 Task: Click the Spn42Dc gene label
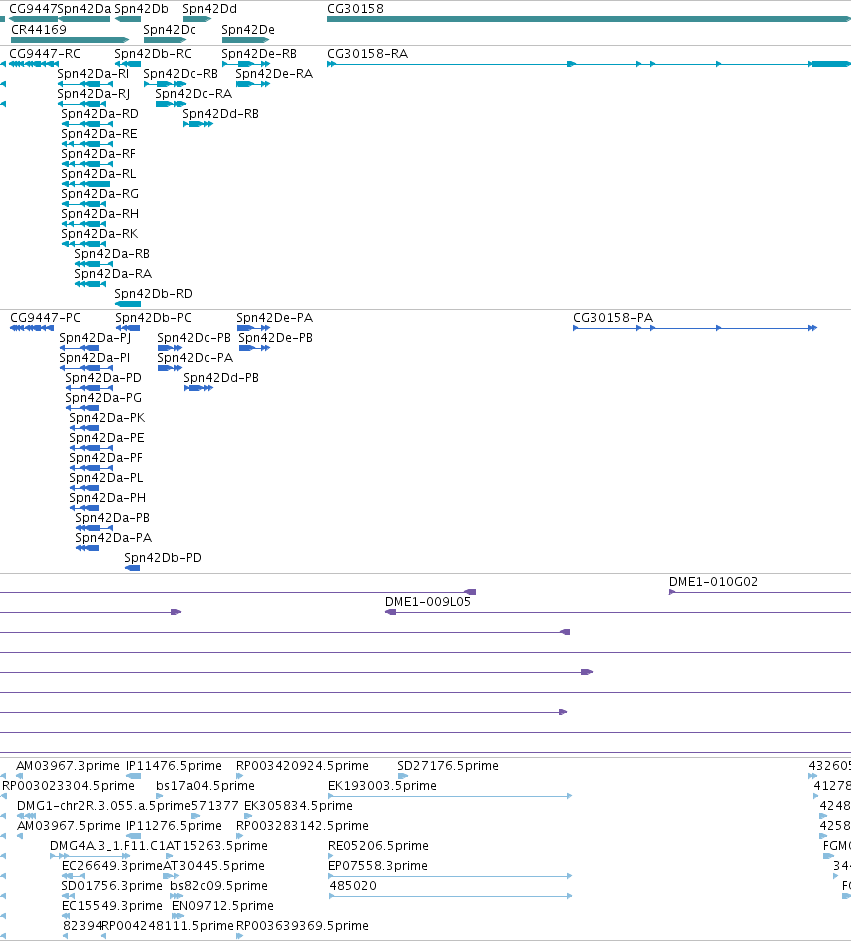click(169, 29)
